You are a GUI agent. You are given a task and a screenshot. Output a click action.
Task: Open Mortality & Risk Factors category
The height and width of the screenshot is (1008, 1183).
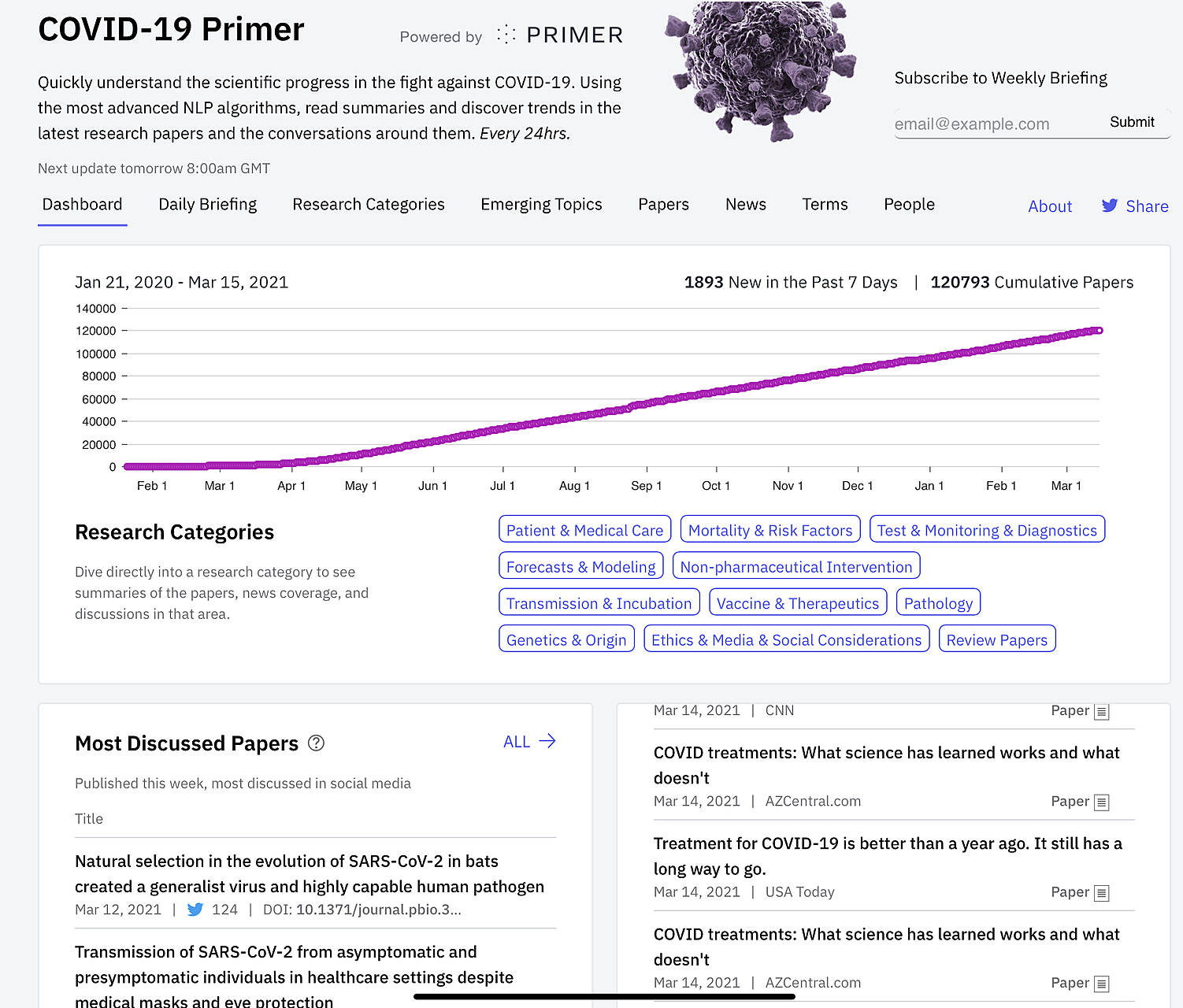770,530
